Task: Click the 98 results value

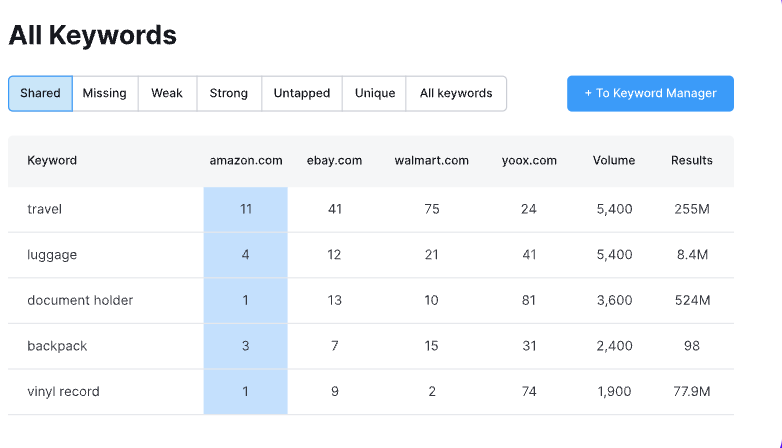Action: click(x=692, y=346)
